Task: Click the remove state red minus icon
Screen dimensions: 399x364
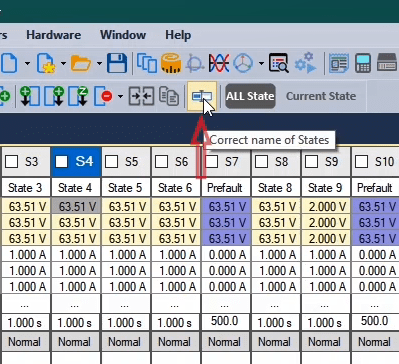Action: (x=104, y=96)
